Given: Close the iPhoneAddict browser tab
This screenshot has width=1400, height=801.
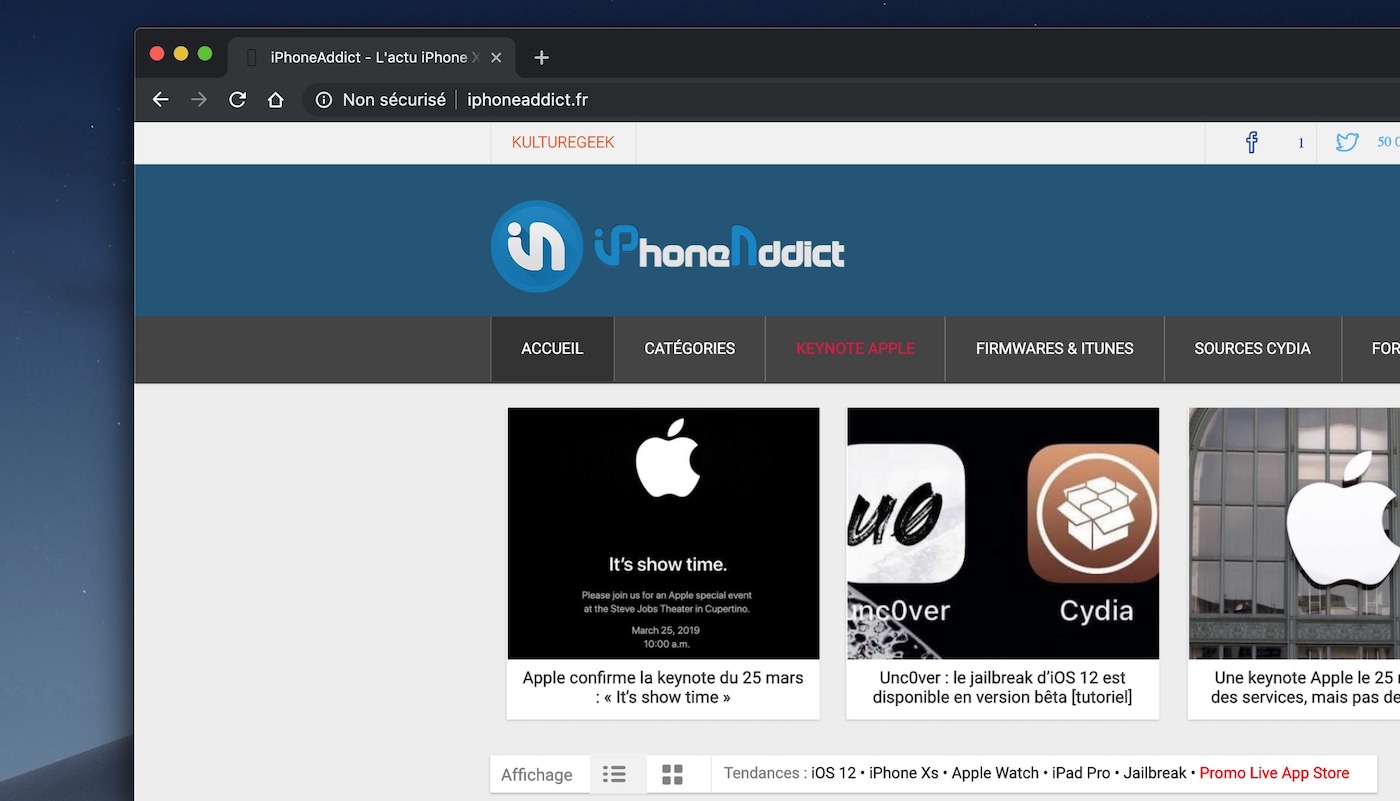Looking at the screenshot, I should (496, 58).
